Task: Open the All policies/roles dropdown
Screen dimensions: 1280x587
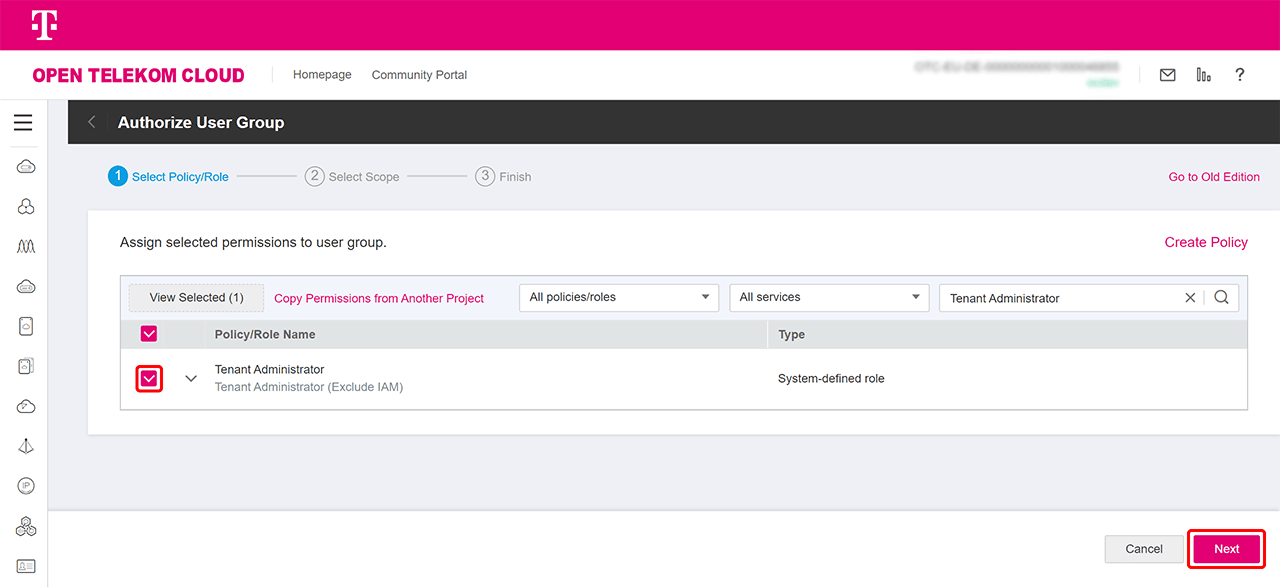Action: [618, 298]
